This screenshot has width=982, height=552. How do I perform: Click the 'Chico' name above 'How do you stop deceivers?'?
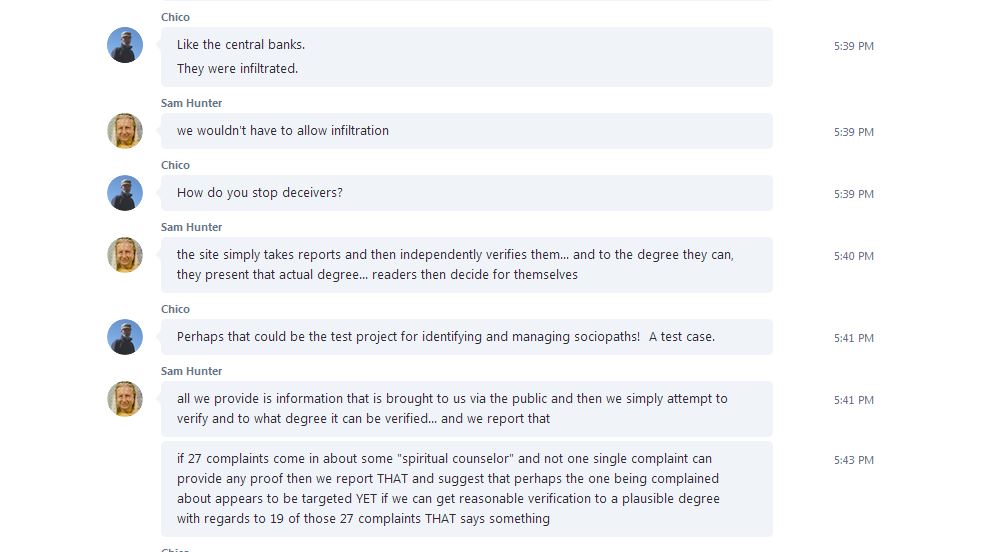pyautogui.click(x=175, y=165)
